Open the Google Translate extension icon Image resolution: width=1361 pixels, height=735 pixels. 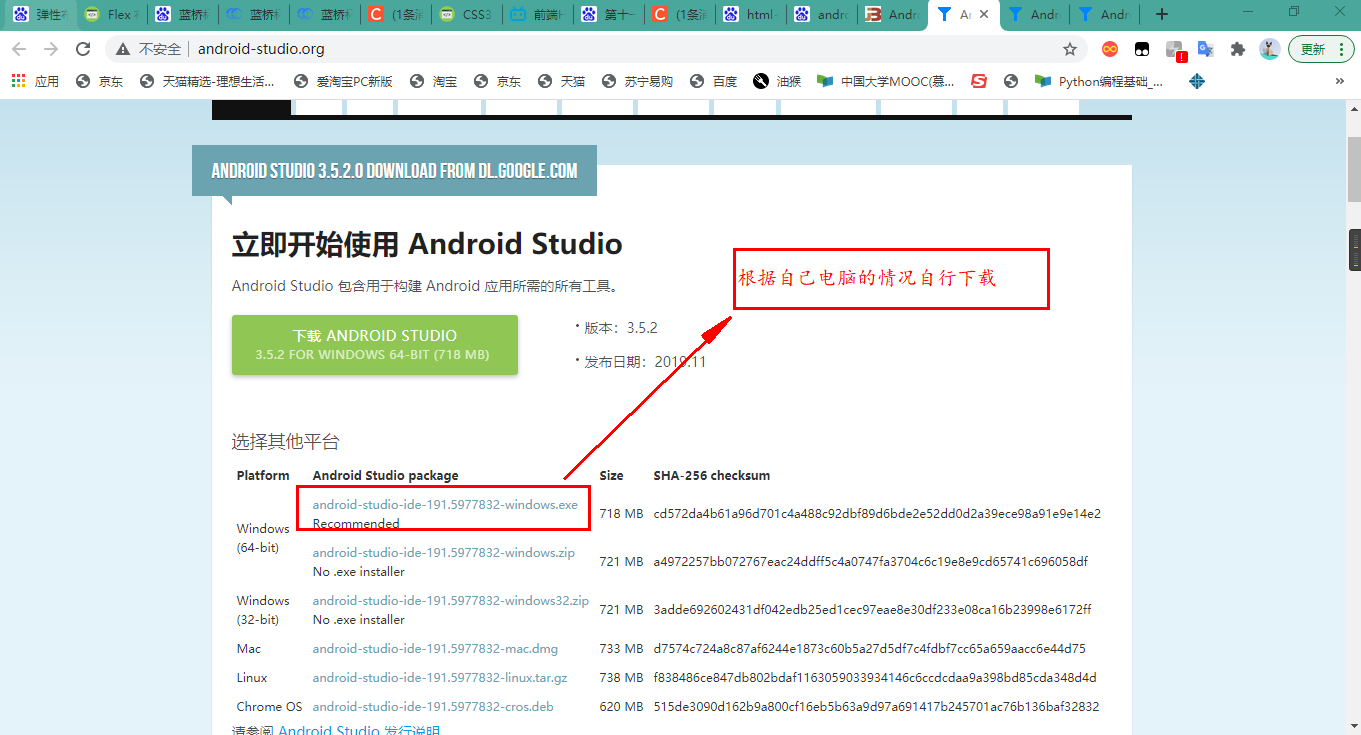coord(1206,49)
